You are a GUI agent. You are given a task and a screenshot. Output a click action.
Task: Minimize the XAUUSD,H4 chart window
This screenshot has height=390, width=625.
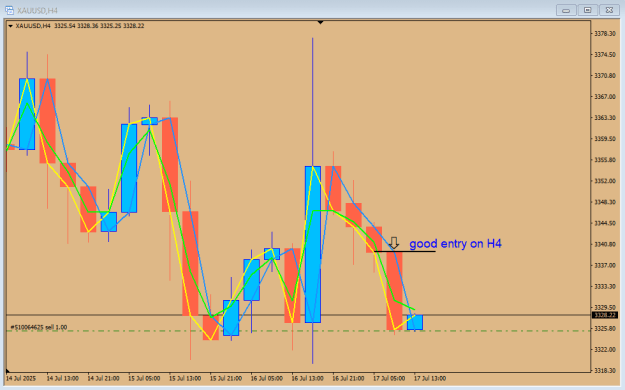click(566, 10)
